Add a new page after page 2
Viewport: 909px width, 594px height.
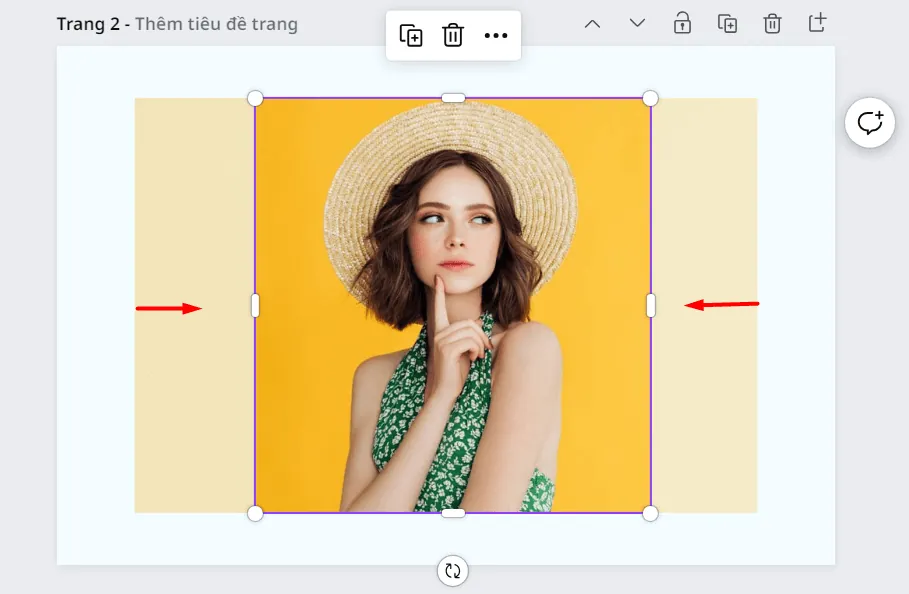(x=817, y=23)
